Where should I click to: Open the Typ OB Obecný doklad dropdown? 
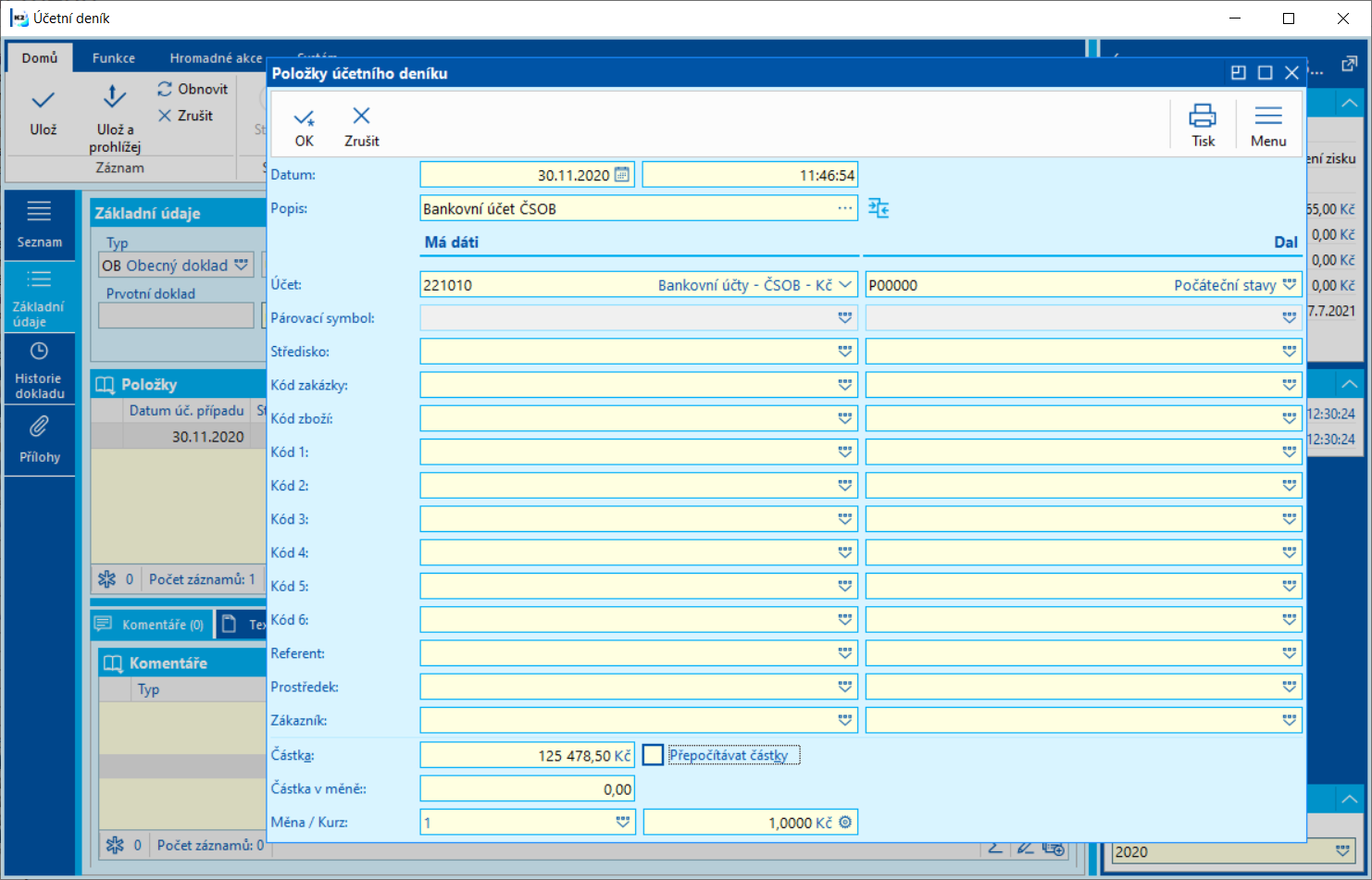(242, 266)
